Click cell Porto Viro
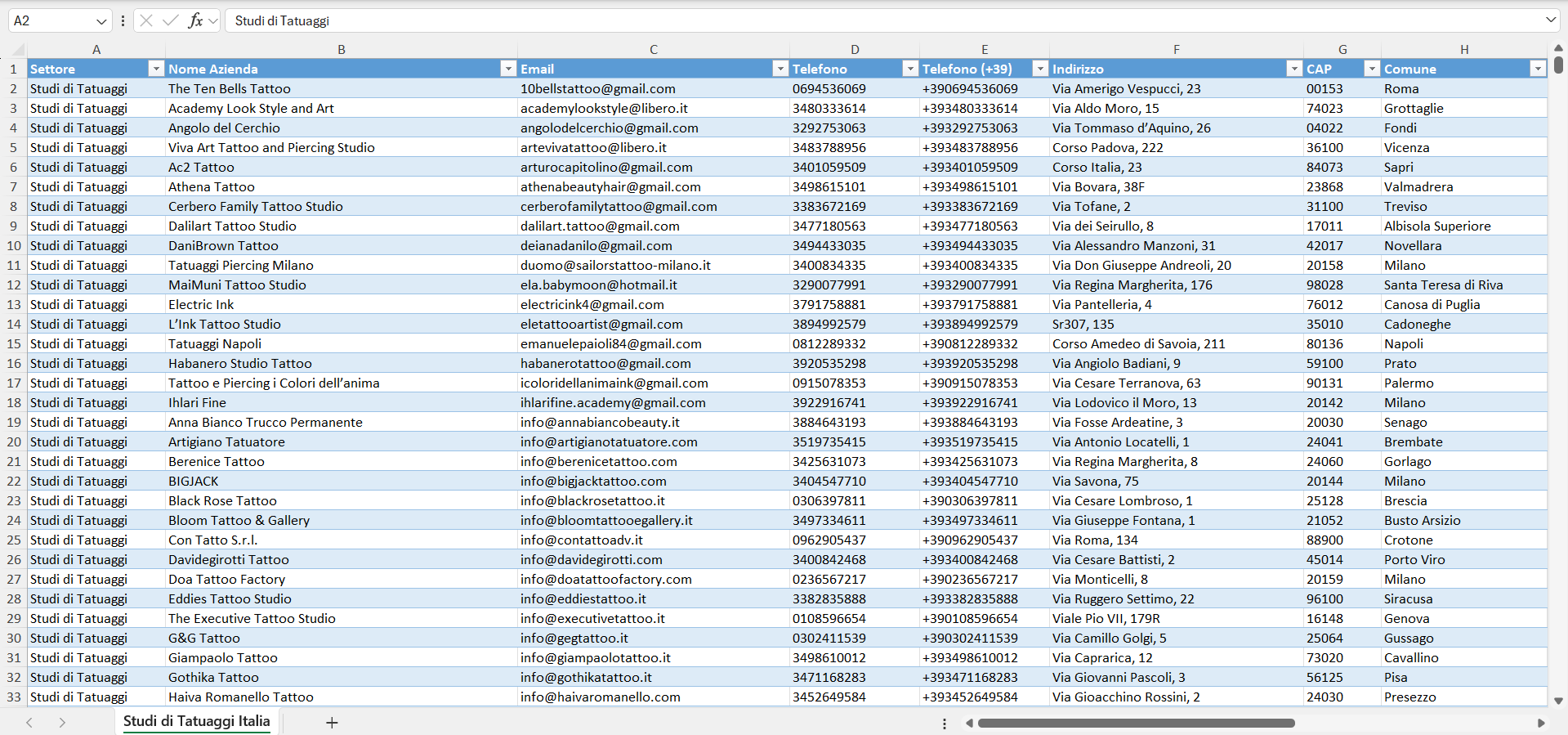The height and width of the screenshot is (735, 1568). tap(1464, 559)
